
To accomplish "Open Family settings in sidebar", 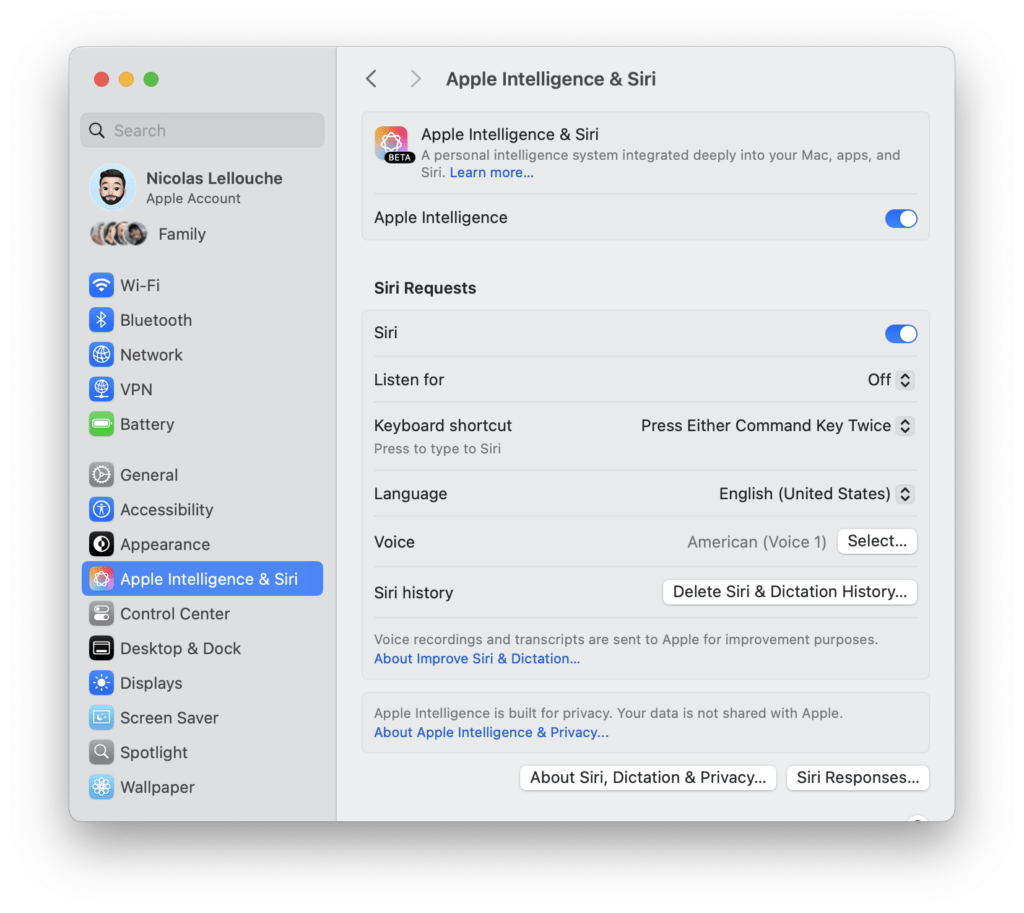I will point(202,234).
